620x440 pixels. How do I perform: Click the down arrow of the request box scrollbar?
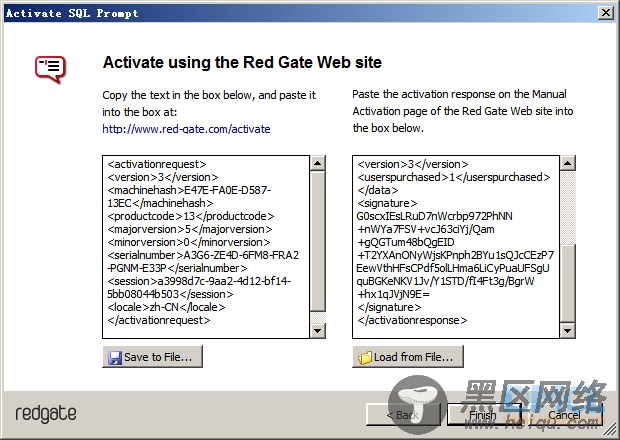coord(318,331)
